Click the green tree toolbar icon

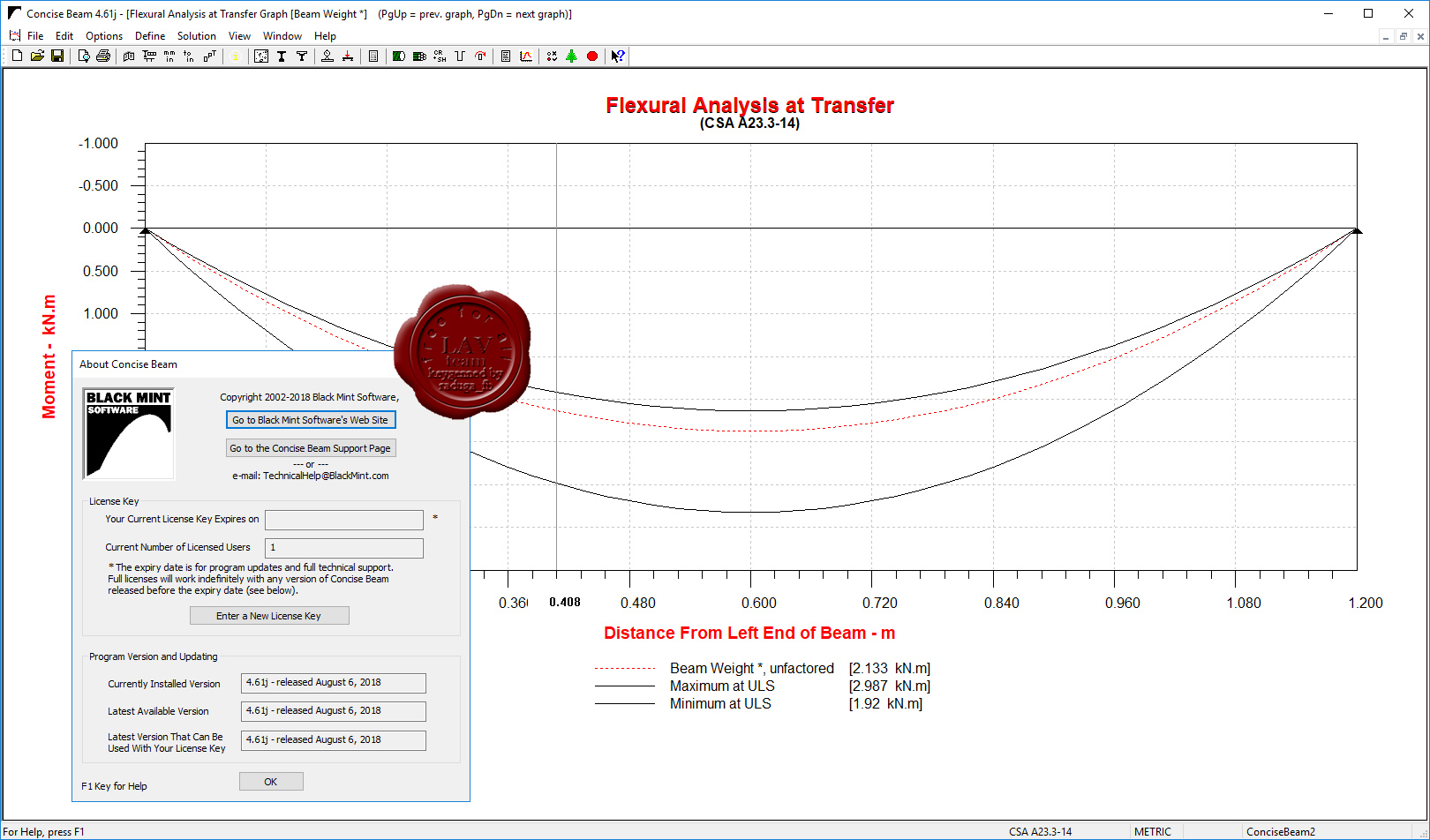point(572,56)
